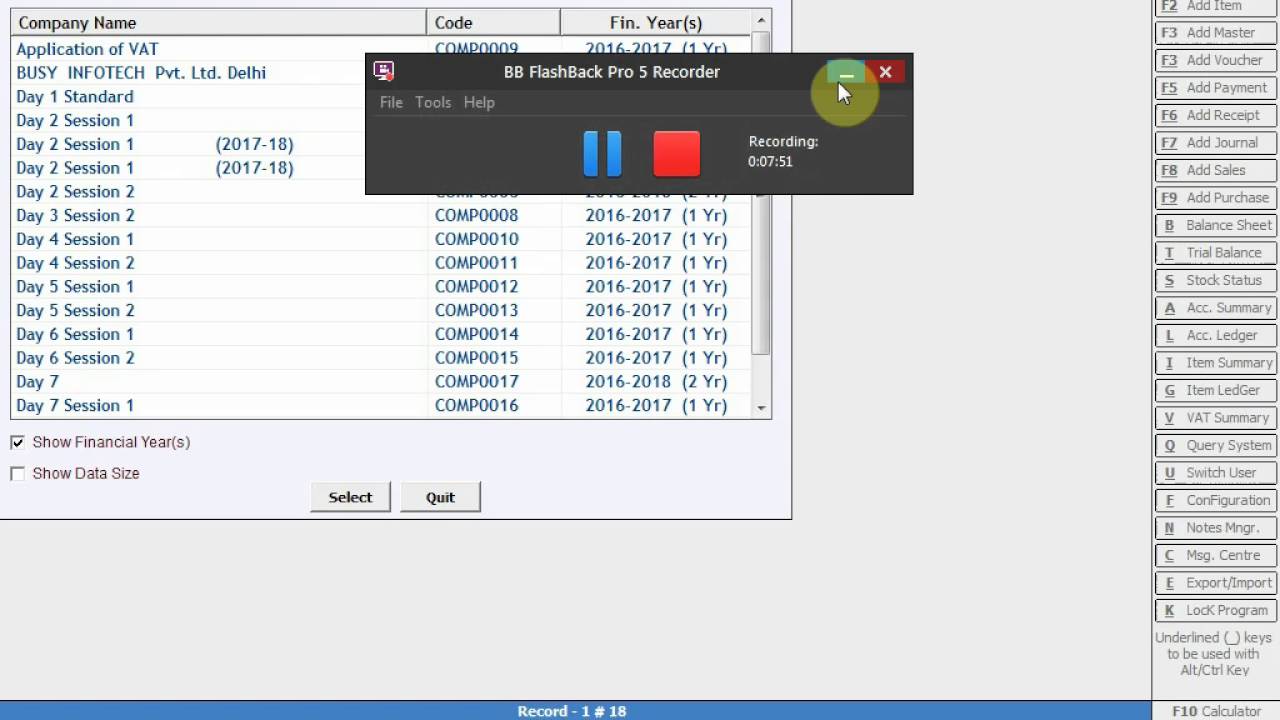Click Switch User side button
This screenshot has height=720, width=1280.
coord(1216,473)
